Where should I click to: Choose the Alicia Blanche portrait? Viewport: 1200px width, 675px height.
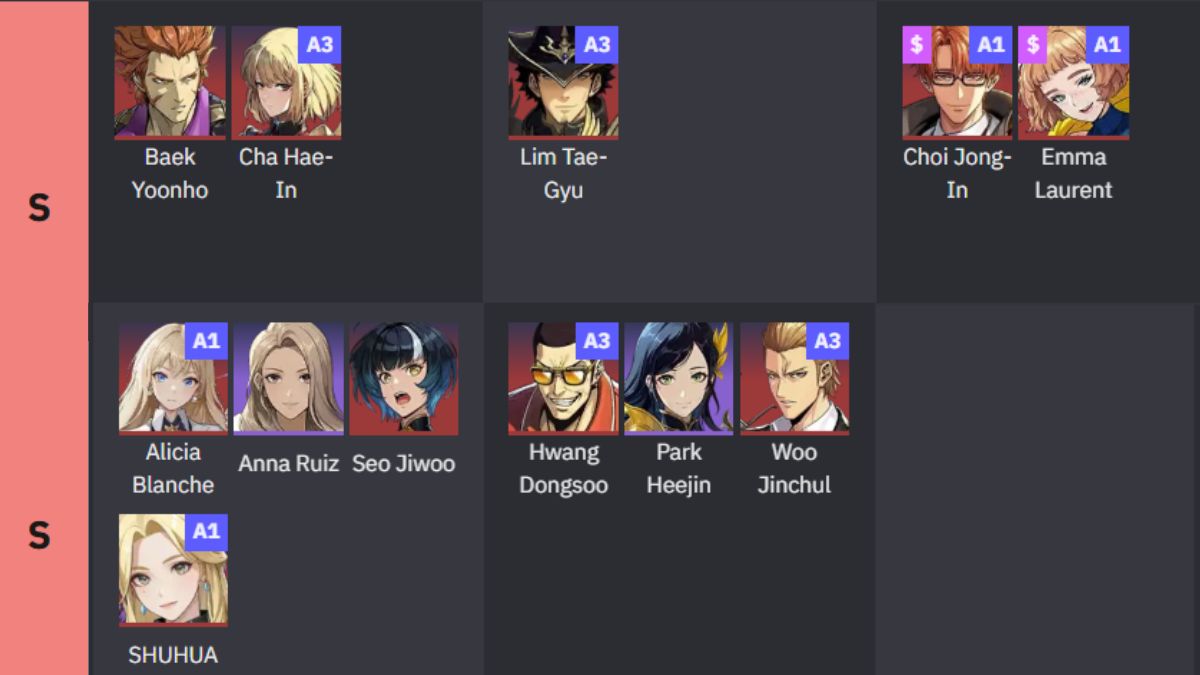(173, 379)
